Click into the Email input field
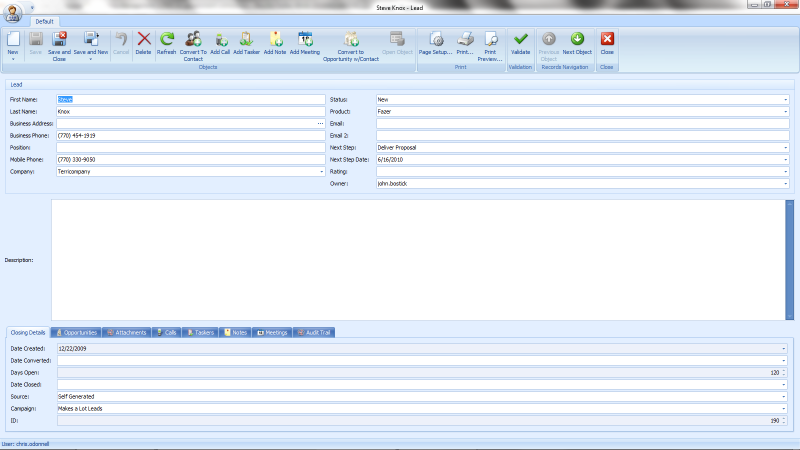The image size is (800, 450). click(x=580, y=124)
